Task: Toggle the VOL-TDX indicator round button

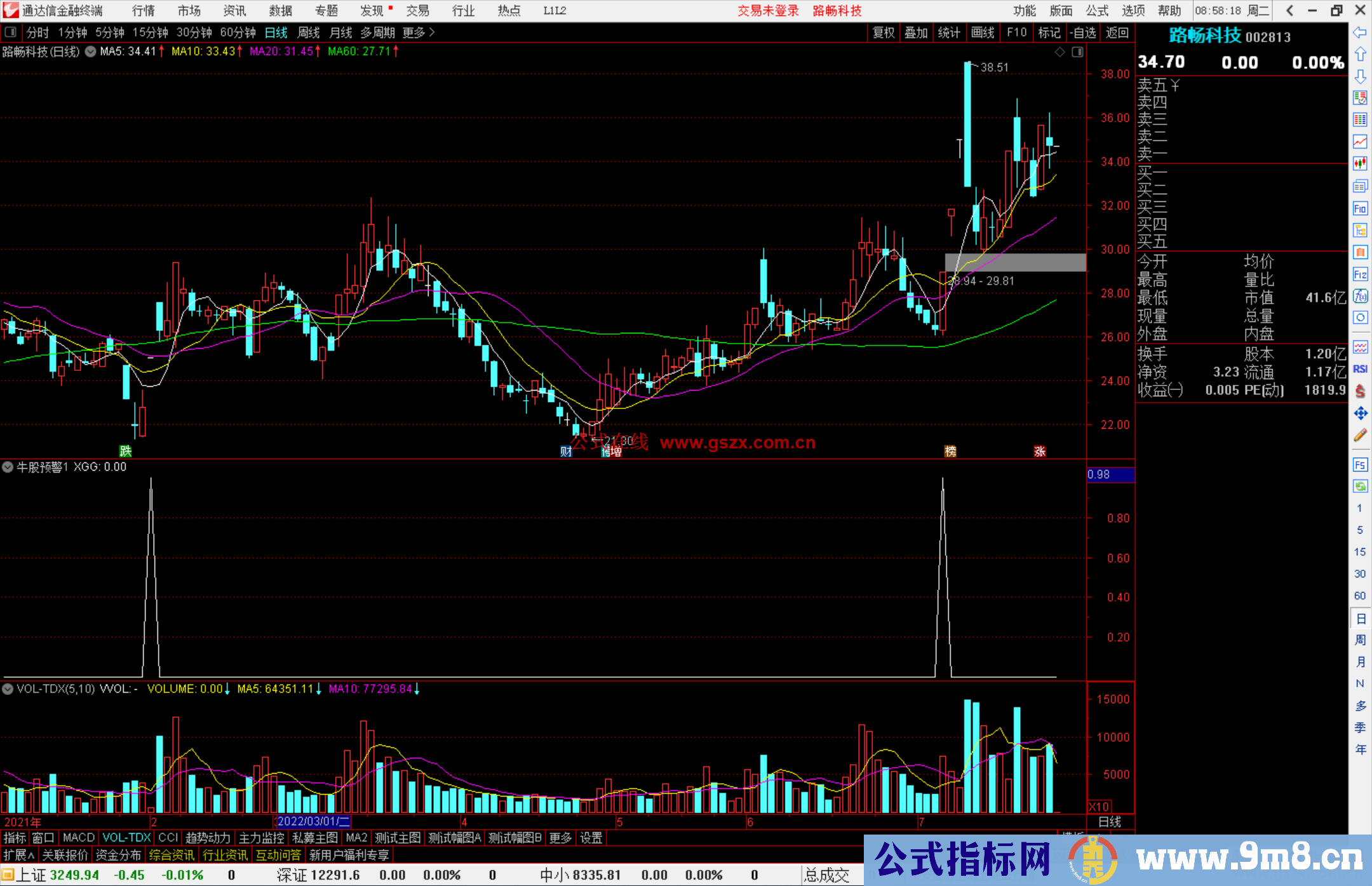Action: [8, 688]
